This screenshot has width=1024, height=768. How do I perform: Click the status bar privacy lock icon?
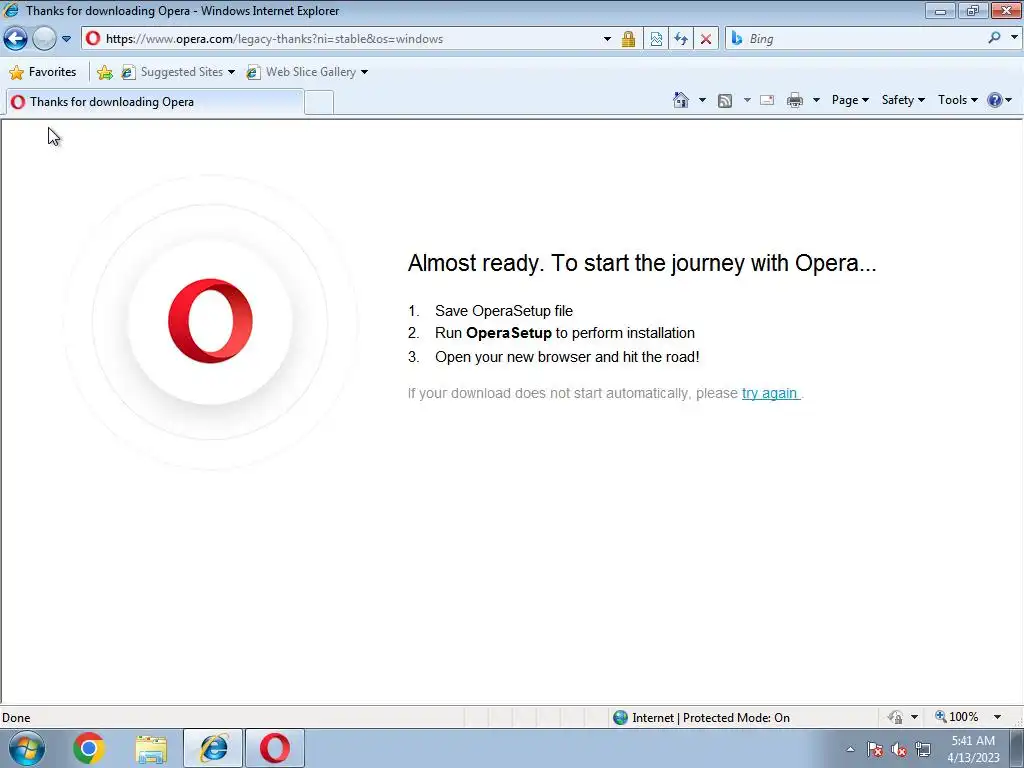895,717
